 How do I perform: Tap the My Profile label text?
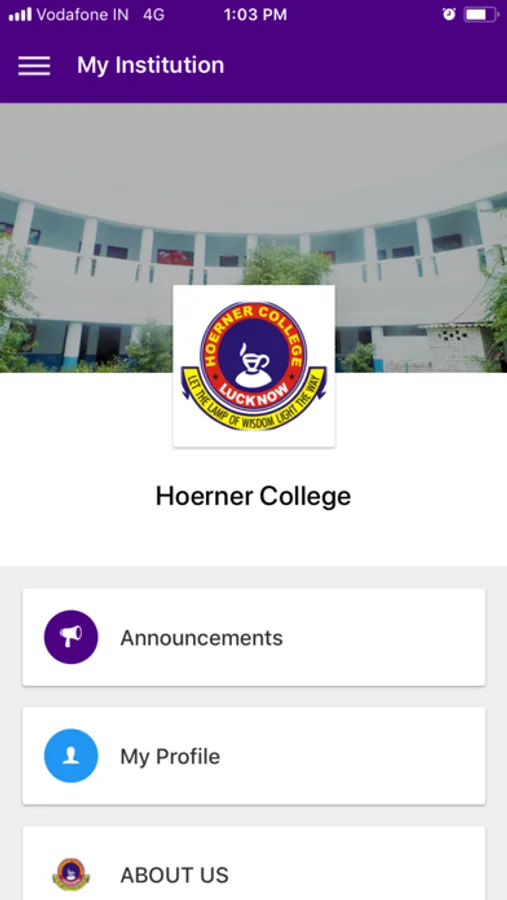click(170, 757)
